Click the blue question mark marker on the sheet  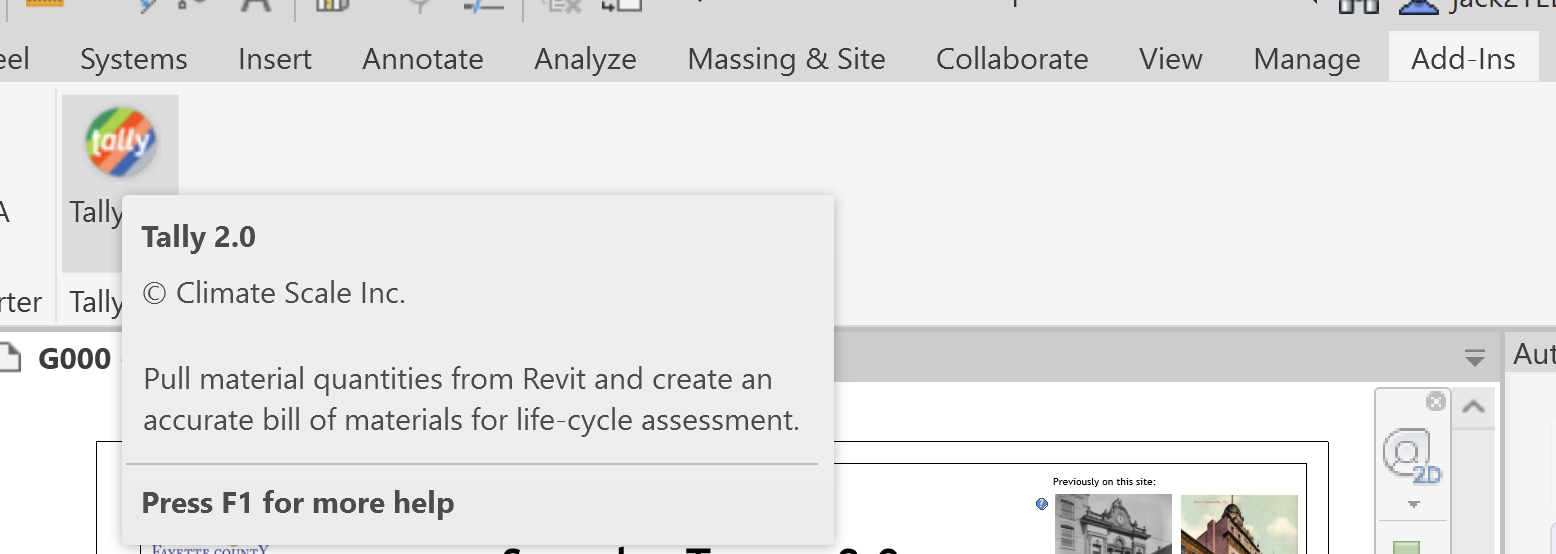tap(1042, 504)
